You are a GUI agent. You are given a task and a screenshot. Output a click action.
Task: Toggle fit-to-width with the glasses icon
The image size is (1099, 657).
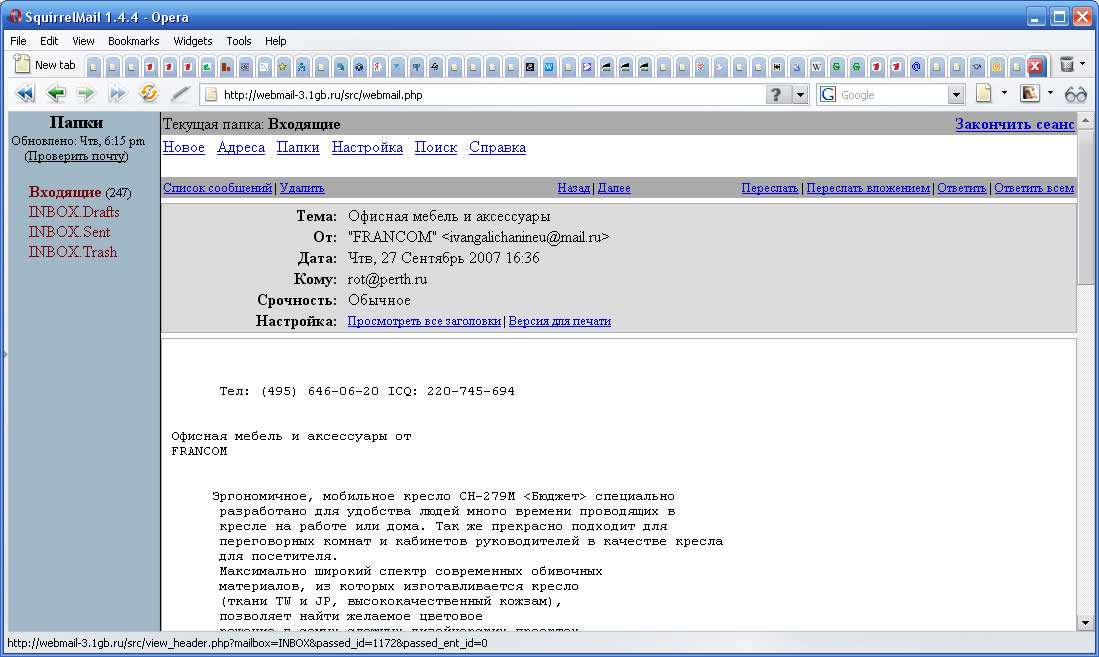[1076, 94]
